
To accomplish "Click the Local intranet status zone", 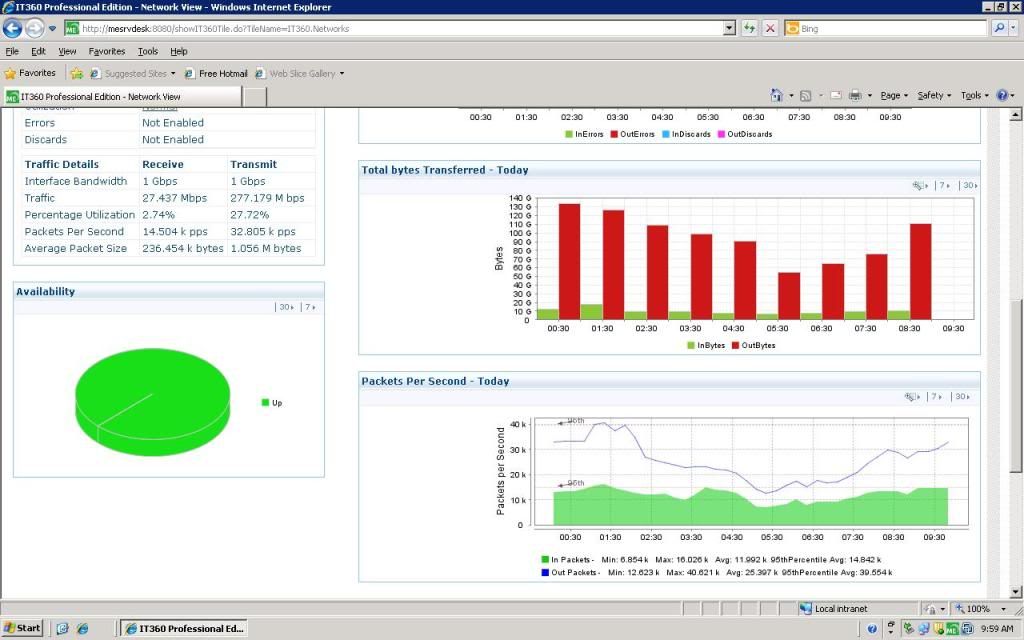I will click(x=834, y=609).
